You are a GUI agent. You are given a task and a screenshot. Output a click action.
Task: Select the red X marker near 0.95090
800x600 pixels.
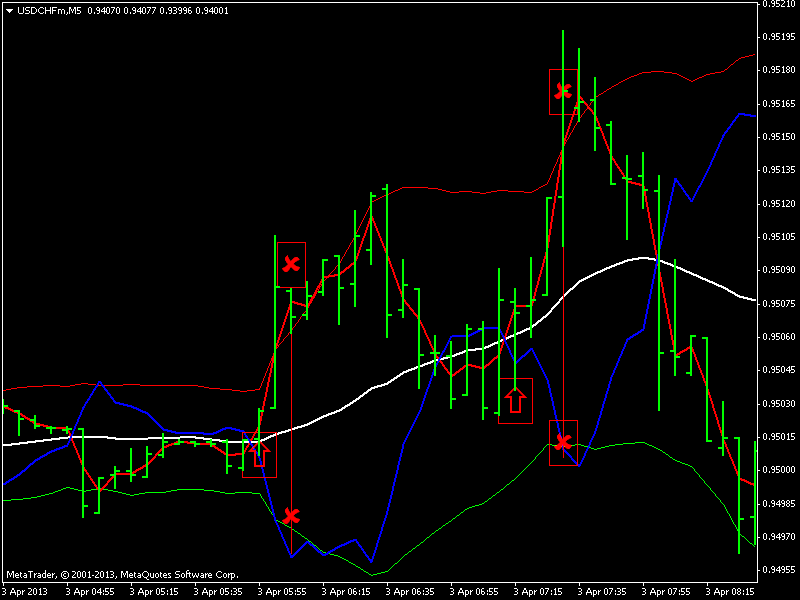291,264
